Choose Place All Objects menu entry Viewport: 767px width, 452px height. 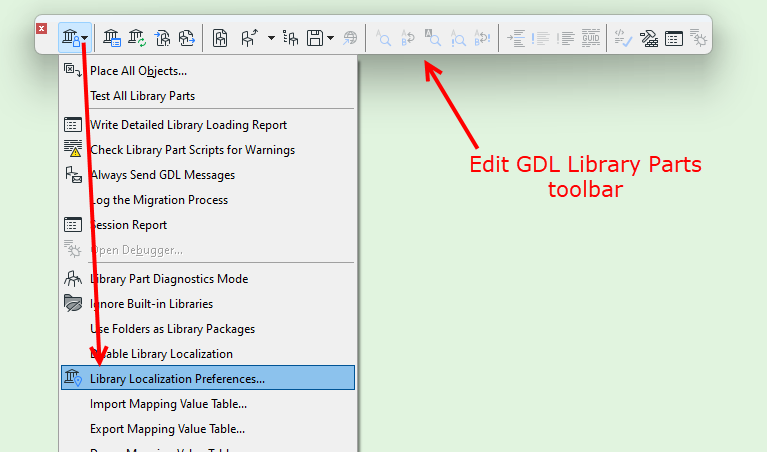(207, 71)
